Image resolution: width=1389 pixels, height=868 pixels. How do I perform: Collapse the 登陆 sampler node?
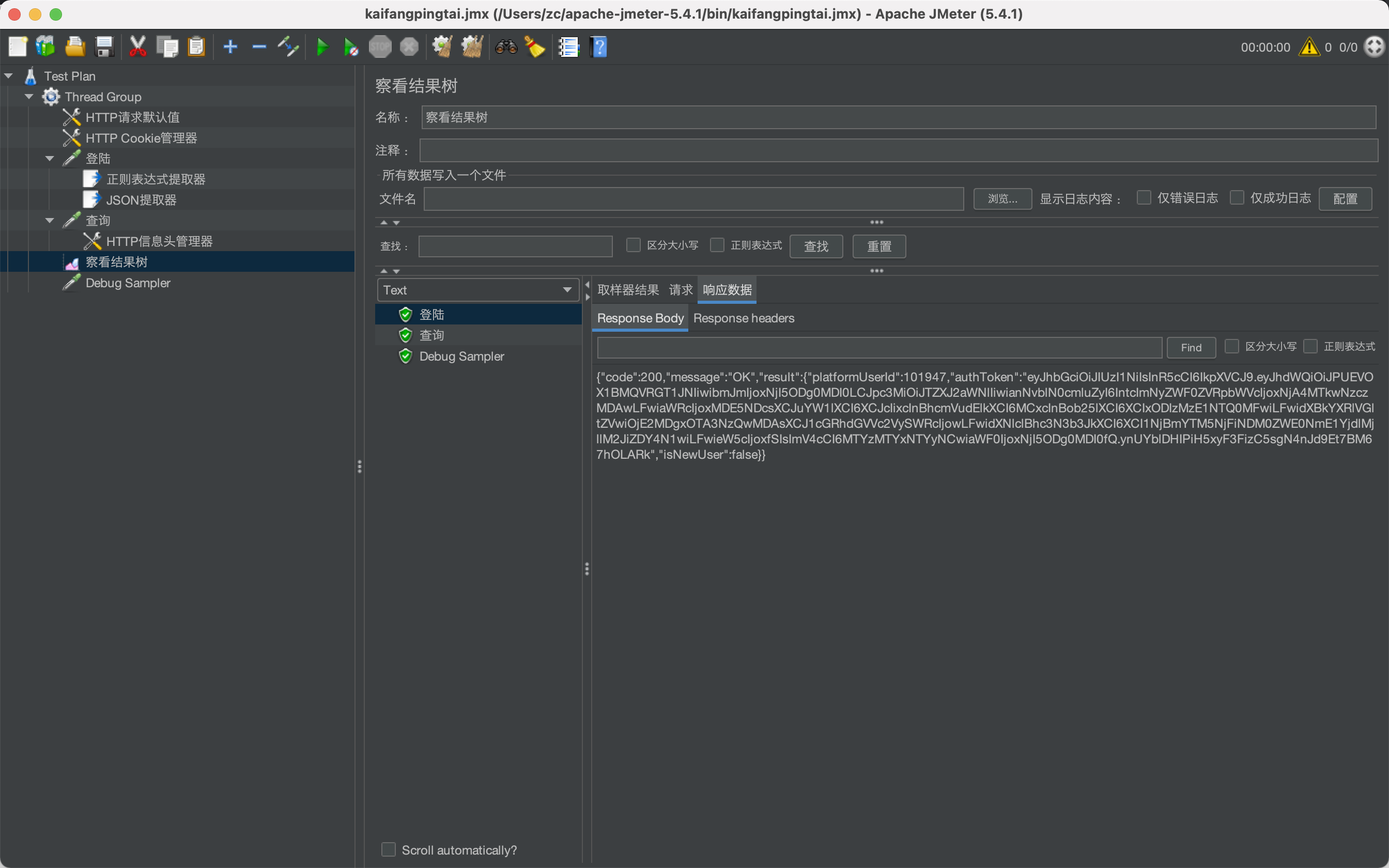pos(50,159)
